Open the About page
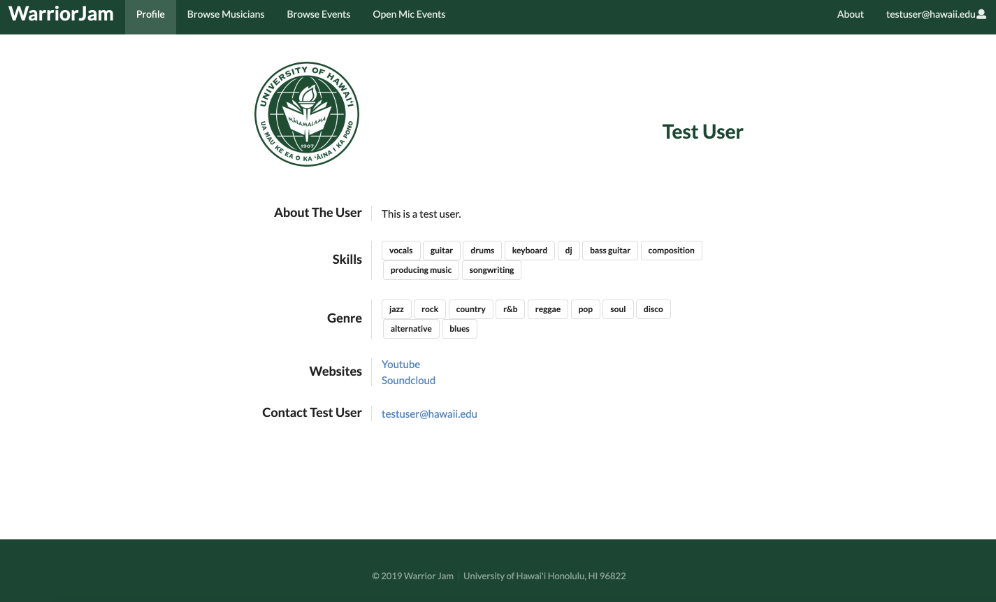This screenshot has width=996, height=602. [850, 14]
